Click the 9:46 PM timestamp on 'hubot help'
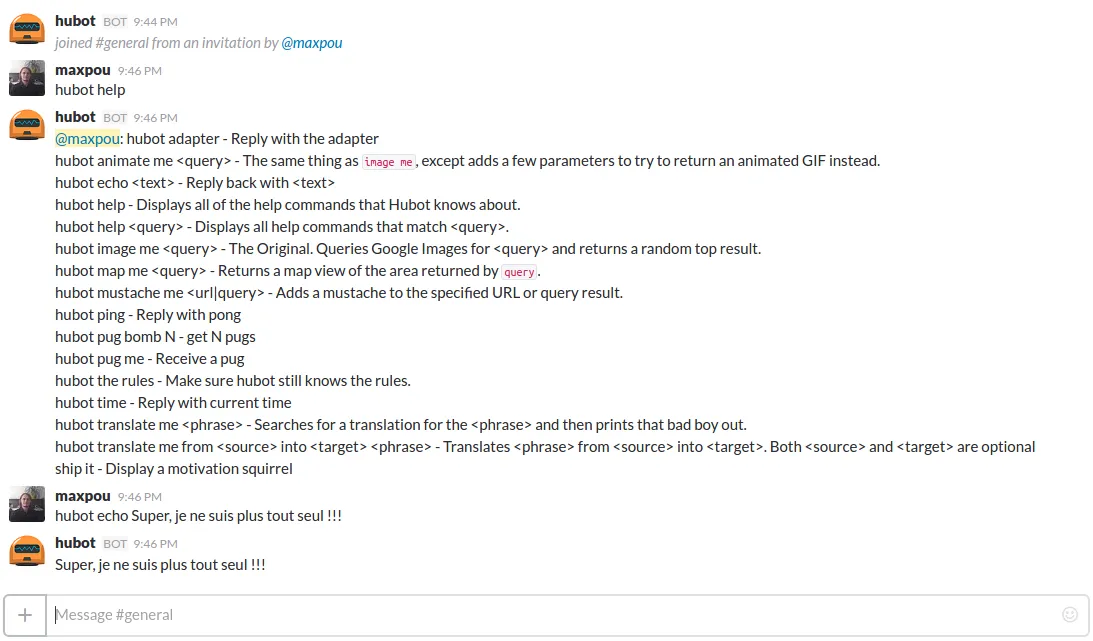 (x=139, y=70)
